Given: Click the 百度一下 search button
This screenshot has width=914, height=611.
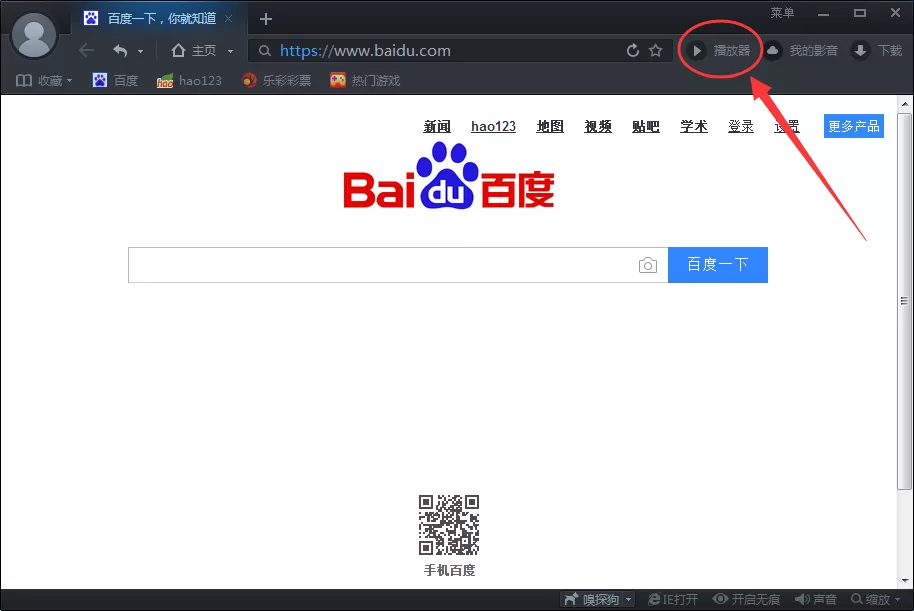Looking at the screenshot, I should 718,265.
